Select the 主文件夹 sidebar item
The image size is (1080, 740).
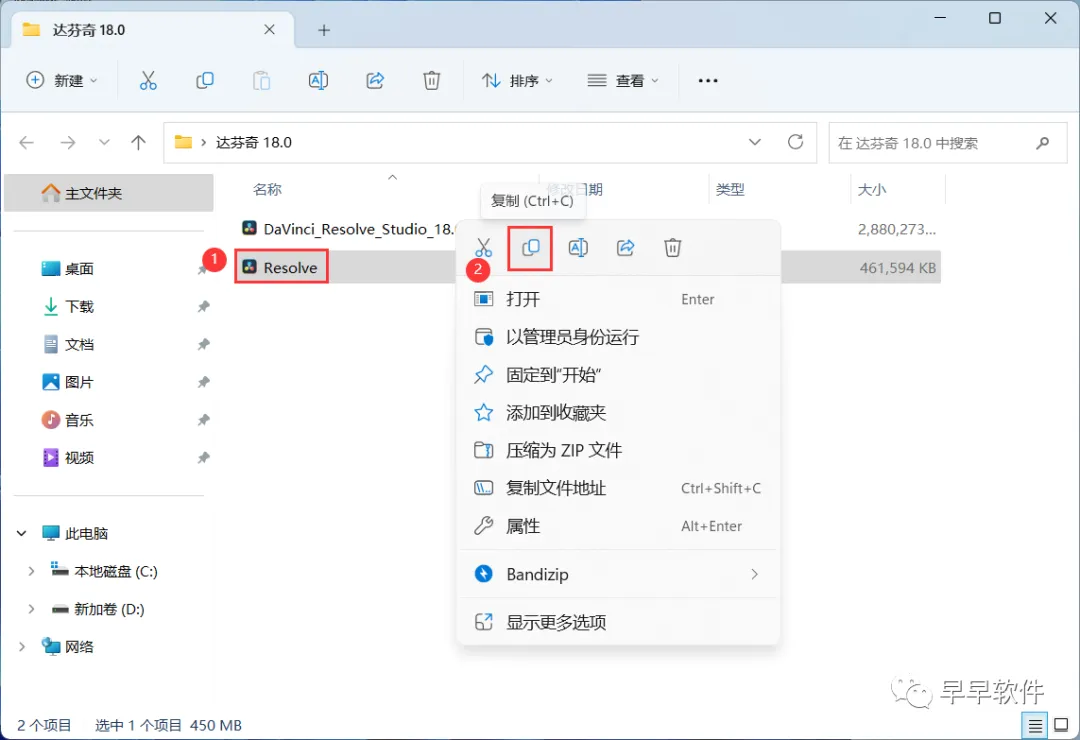click(109, 193)
